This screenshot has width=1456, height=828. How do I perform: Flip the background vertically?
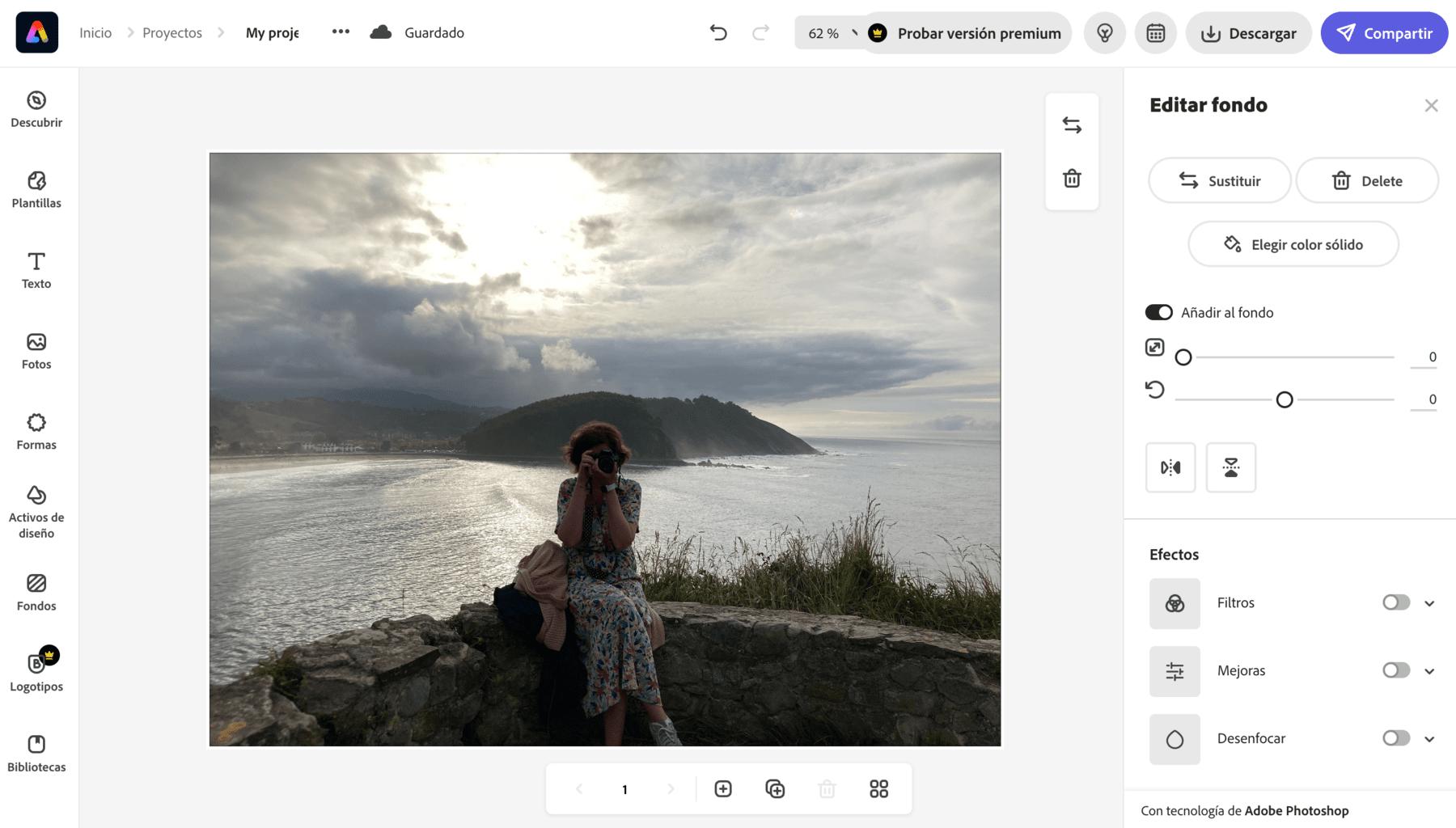1231,467
